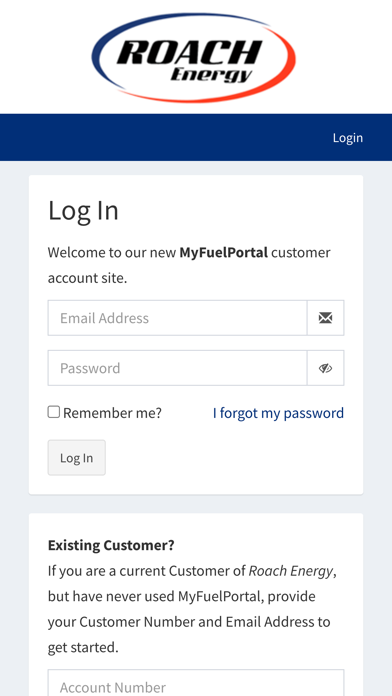Viewport: 392px width, 696px height.
Task: Focus the Password field
Action: coord(178,368)
